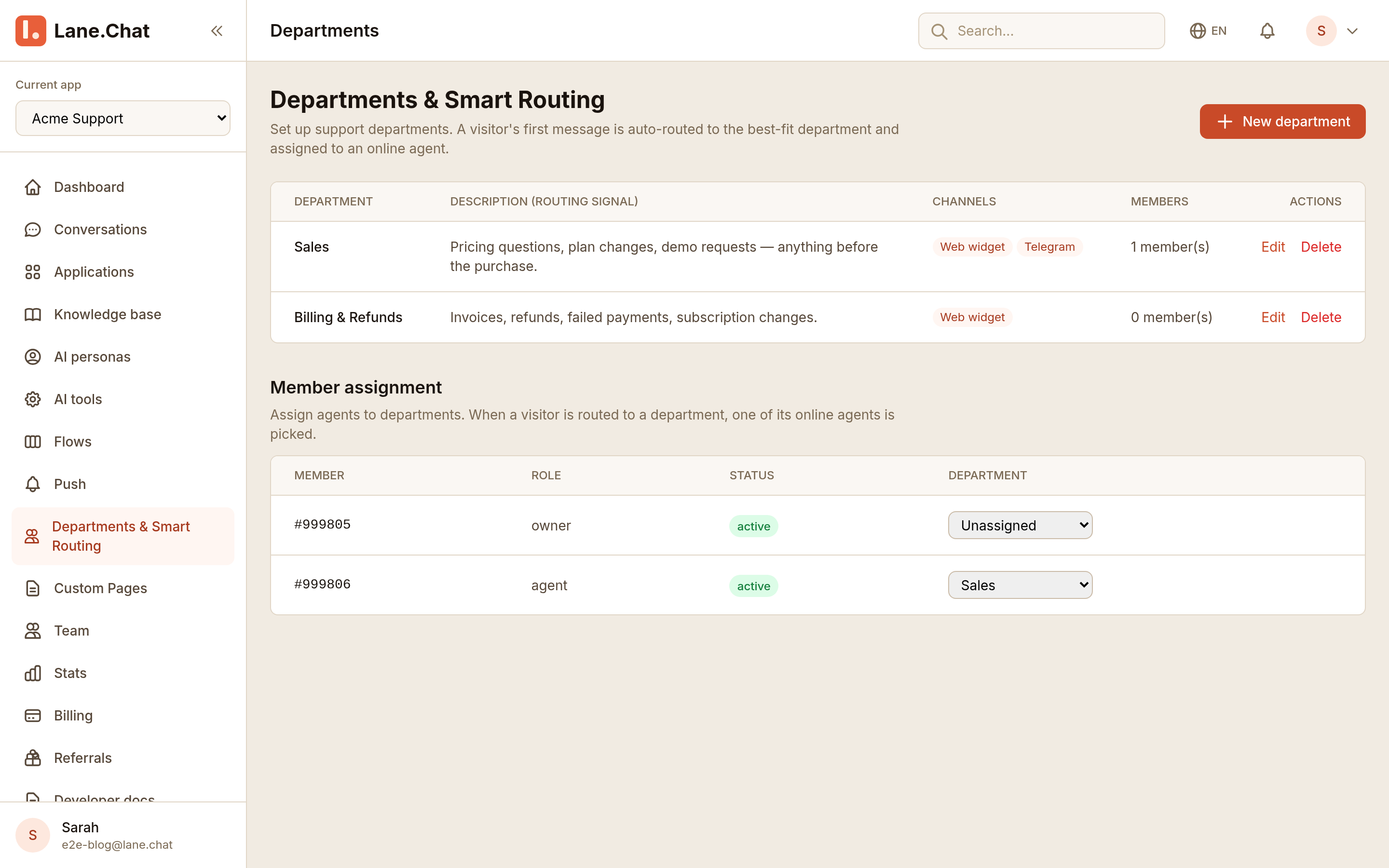Click the Telegram channel tag for Sales
Image resolution: width=1389 pixels, height=868 pixels.
1049,247
